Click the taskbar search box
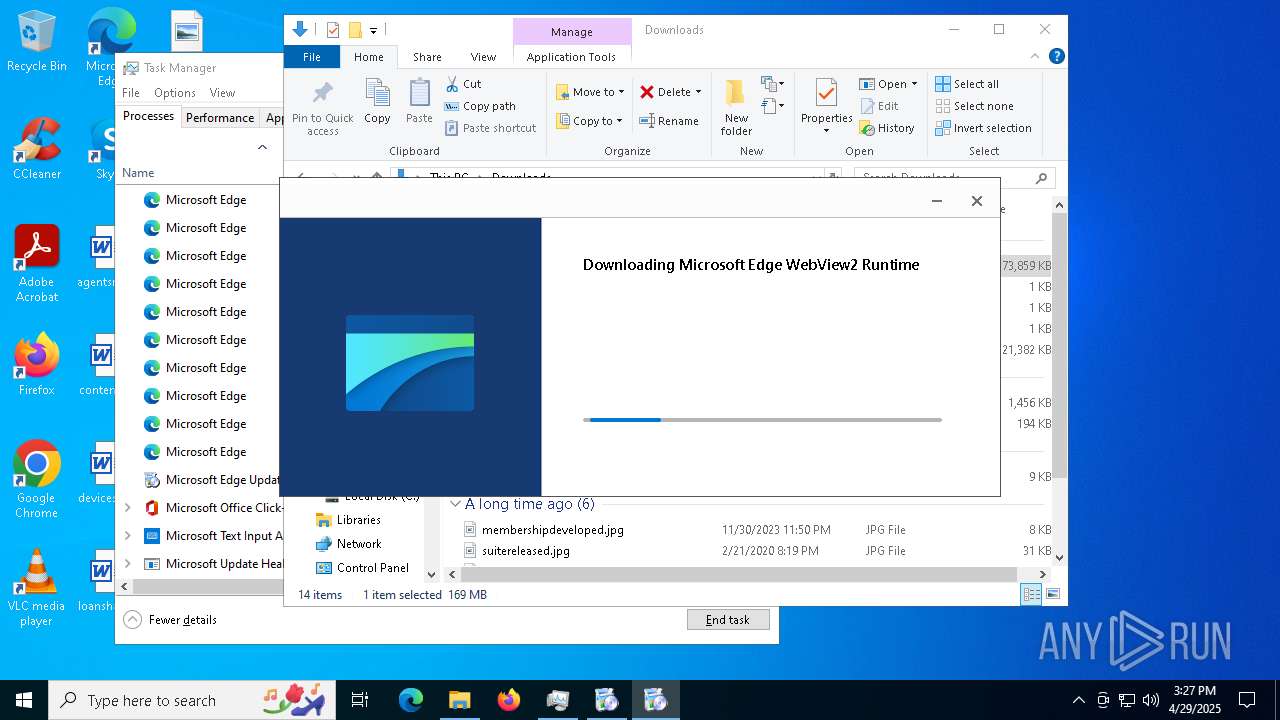Screen dimensions: 1280x720 pos(192,700)
